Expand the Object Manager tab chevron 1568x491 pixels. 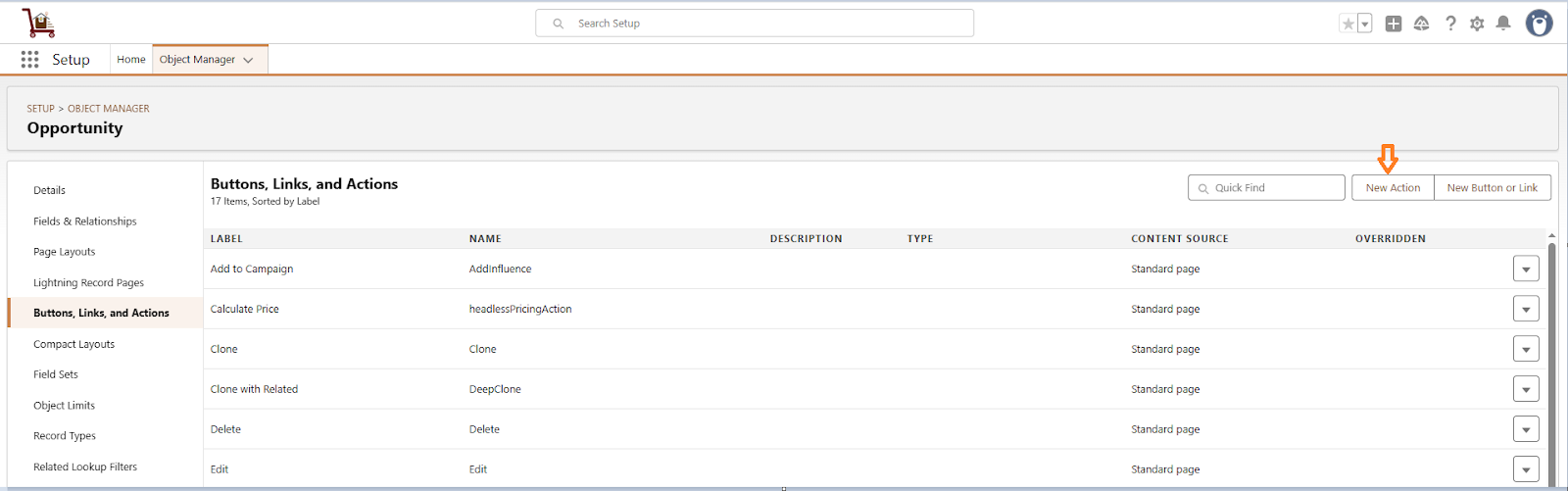pyautogui.click(x=249, y=60)
